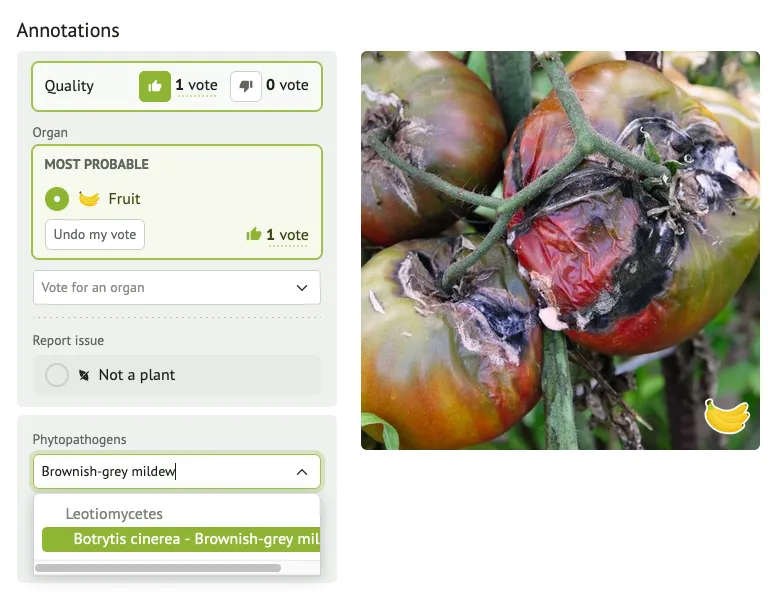Click the small thumbs-up beside organ vote count
The width and height of the screenshot is (779, 604).
point(254,234)
